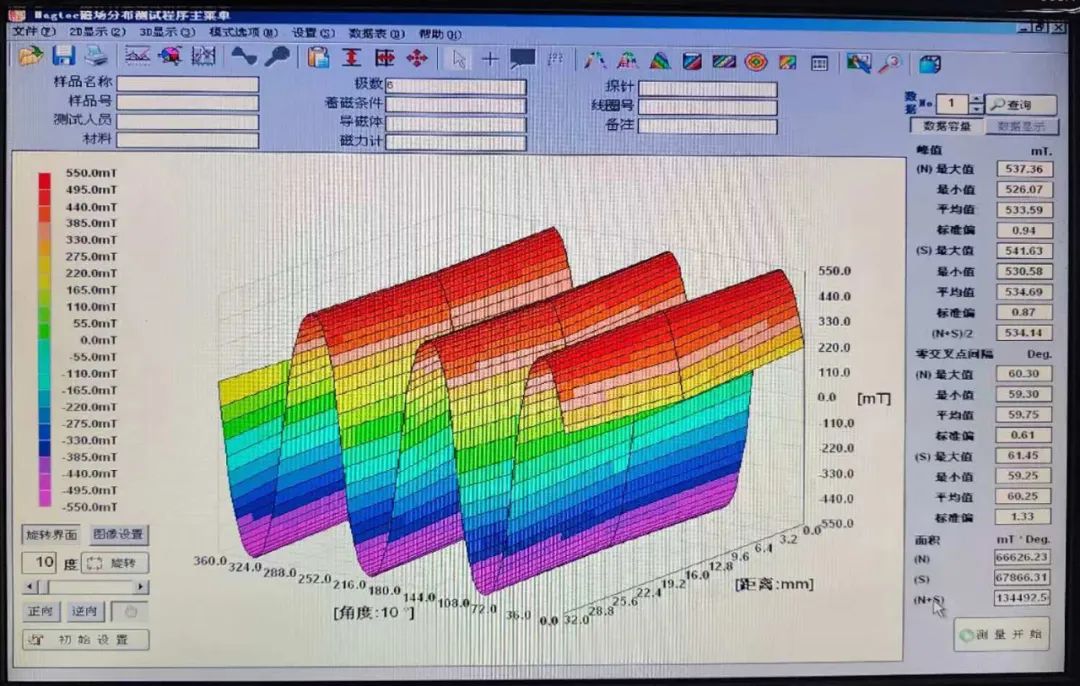This screenshot has width=1080, height=686.
Task: Click the clipboard paste icon
Action: pyautogui.click(x=318, y=58)
